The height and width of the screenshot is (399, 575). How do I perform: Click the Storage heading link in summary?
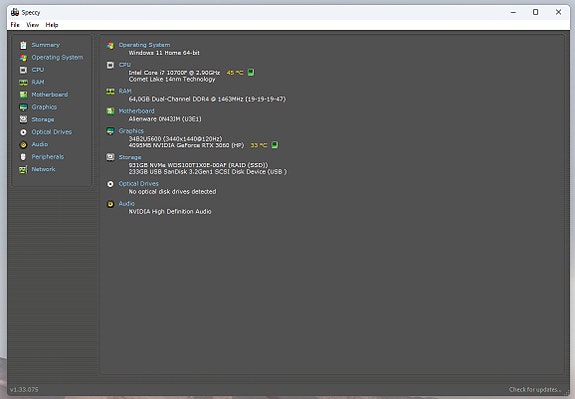(129, 157)
